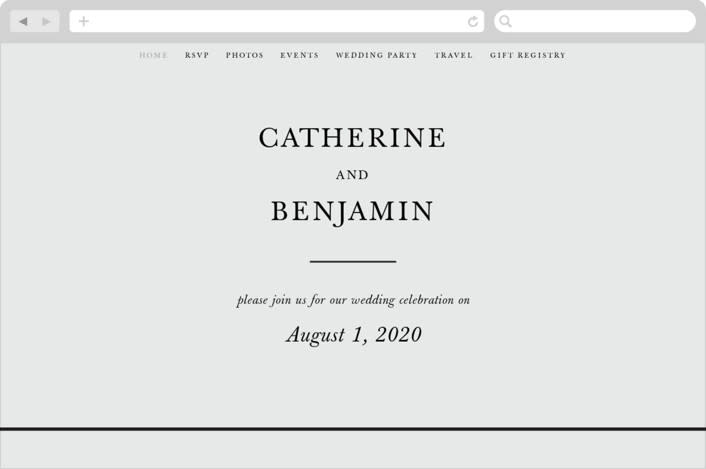Click the short divider line under names

click(x=353, y=261)
